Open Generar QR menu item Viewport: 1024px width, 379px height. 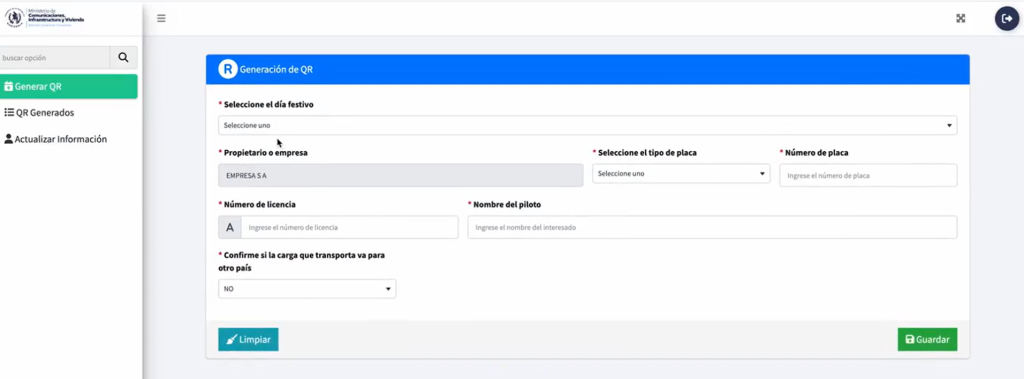click(x=69, y=86)
